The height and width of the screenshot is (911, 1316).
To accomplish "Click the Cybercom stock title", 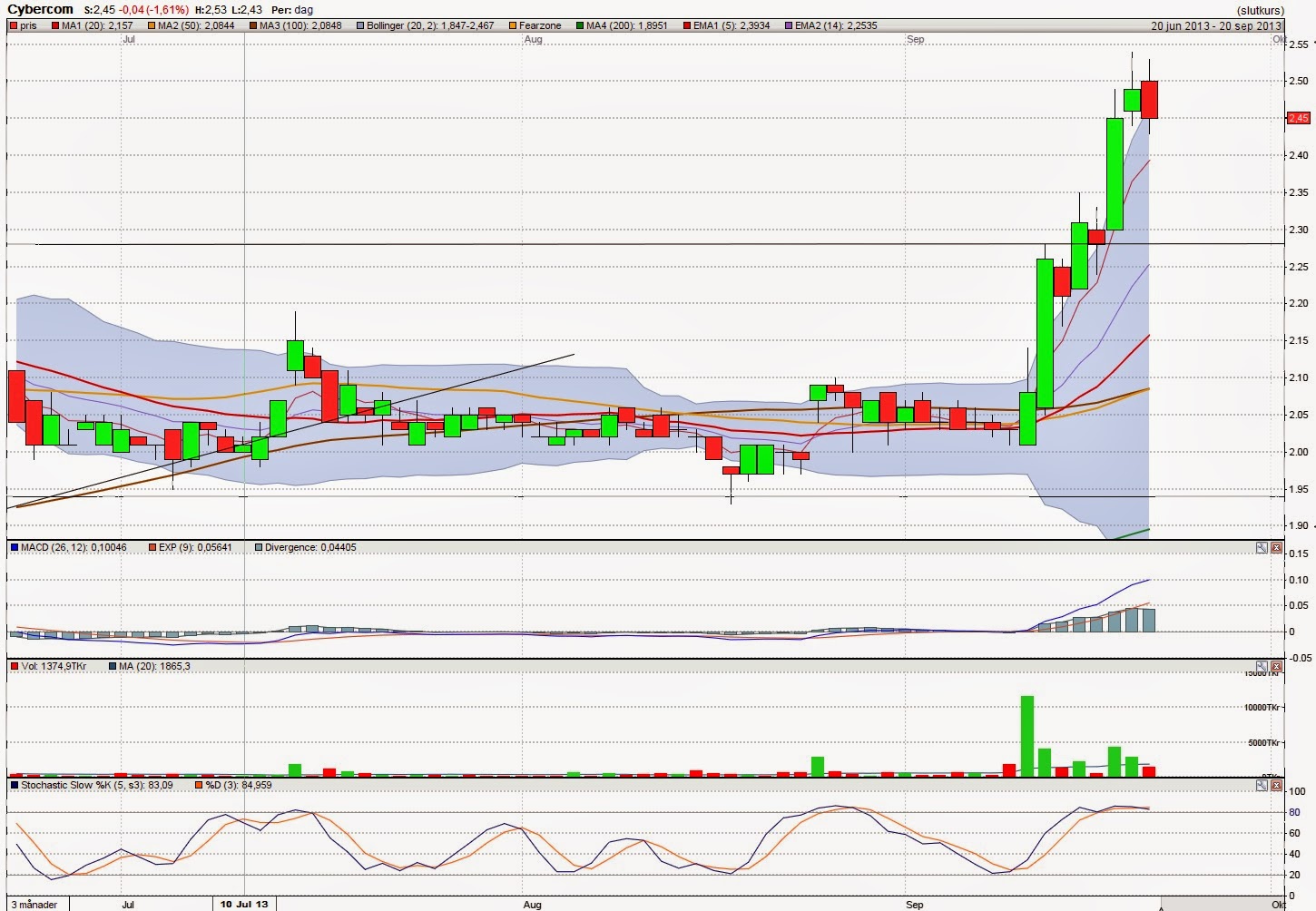I will [41, 9].
